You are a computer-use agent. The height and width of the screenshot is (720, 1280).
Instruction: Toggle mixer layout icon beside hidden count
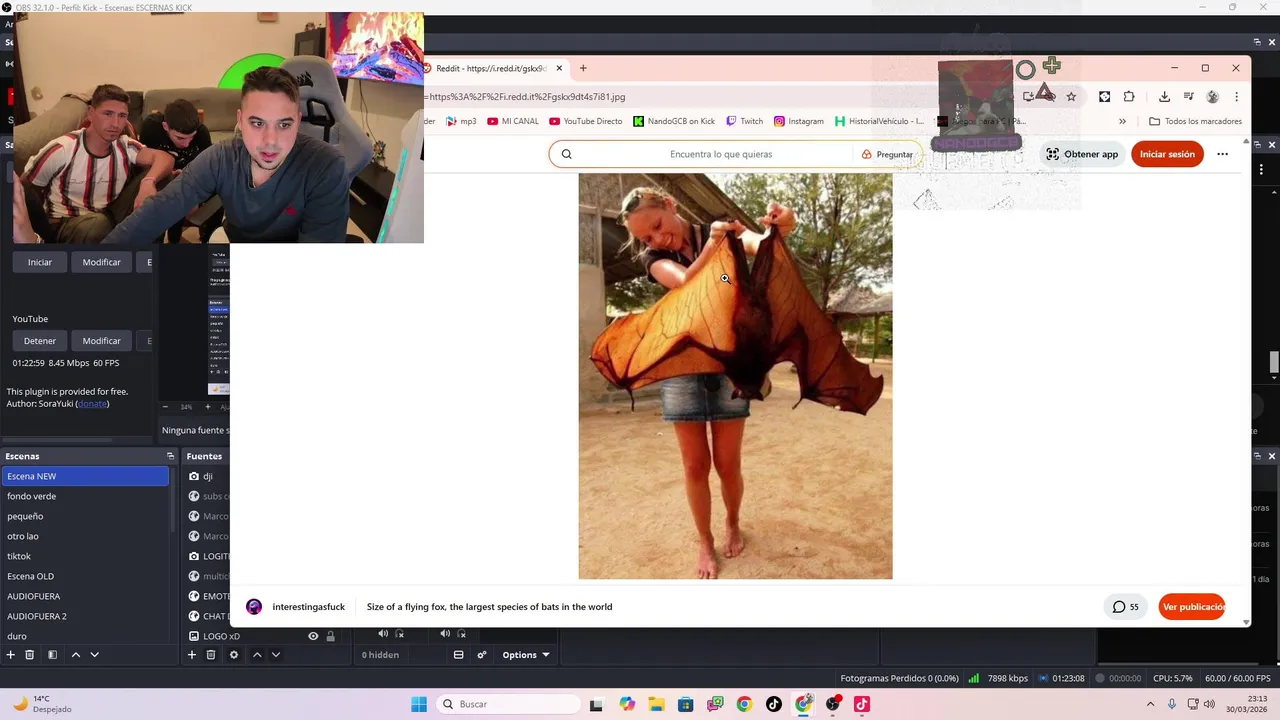458,655
